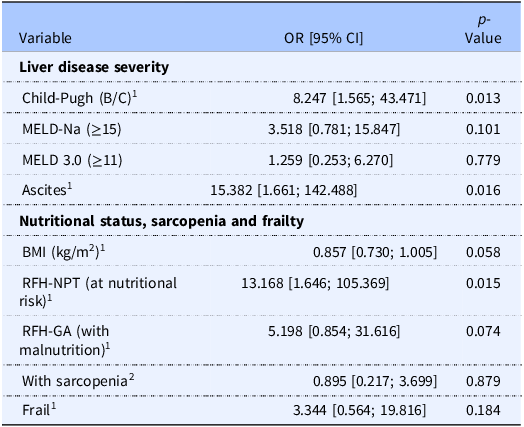Click the MELD 3.0 (≥11) variable
The height and width of the screenshot is (427, 524).
[x=72, y=160]
